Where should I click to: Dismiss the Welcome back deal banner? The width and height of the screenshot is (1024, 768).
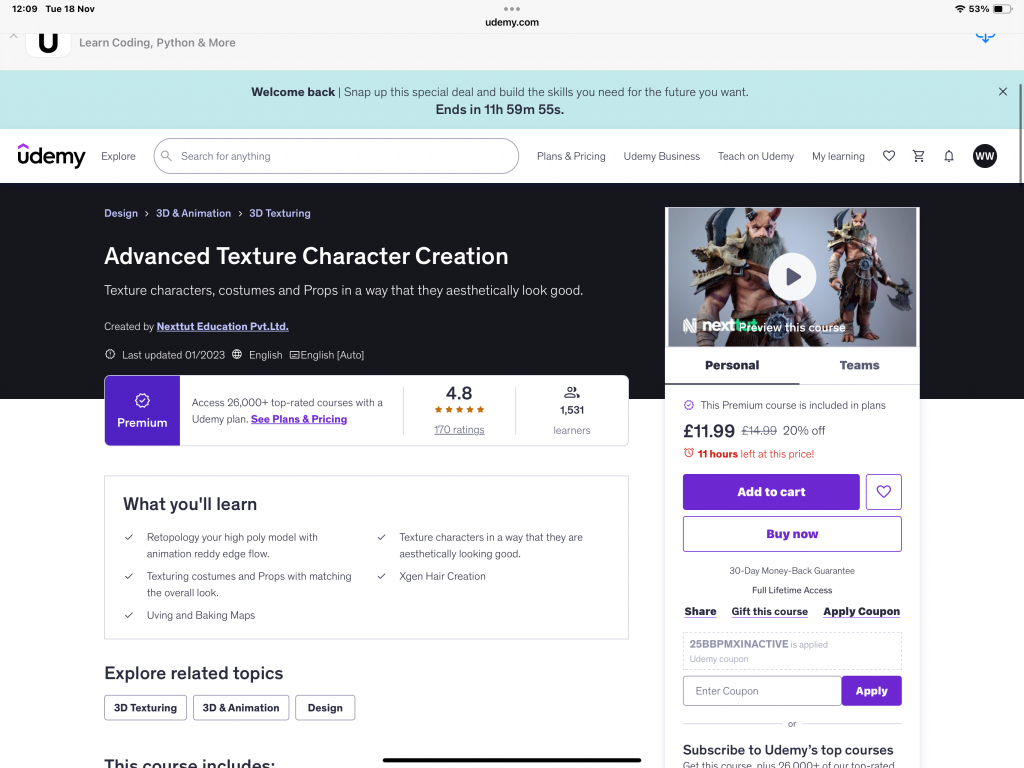1003,92
